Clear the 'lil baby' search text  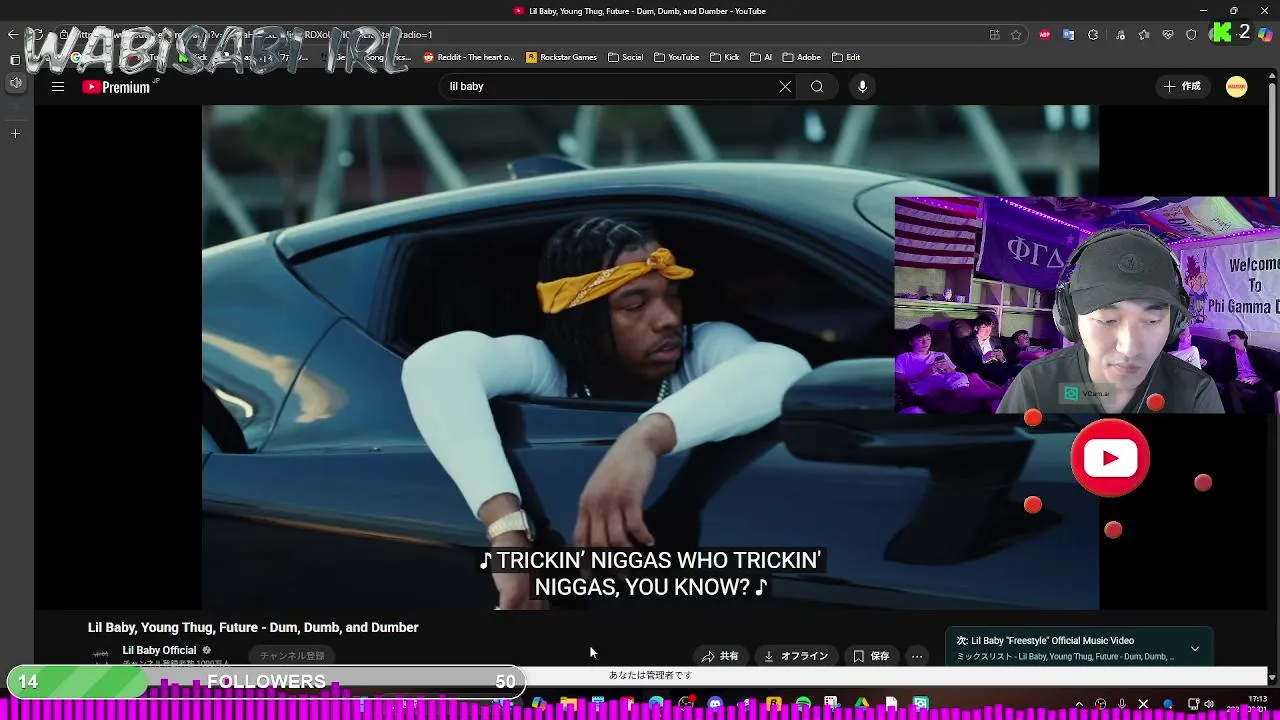785,87
